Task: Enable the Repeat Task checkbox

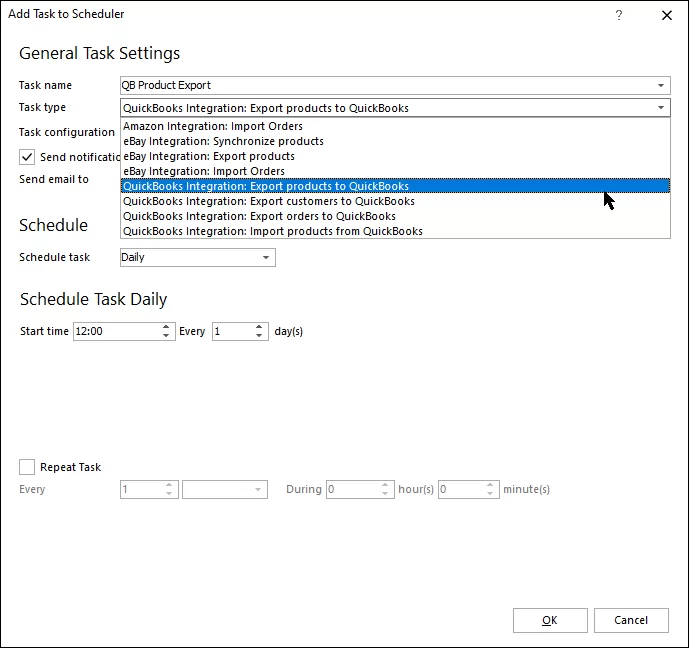Action: (x=28, y=467)
